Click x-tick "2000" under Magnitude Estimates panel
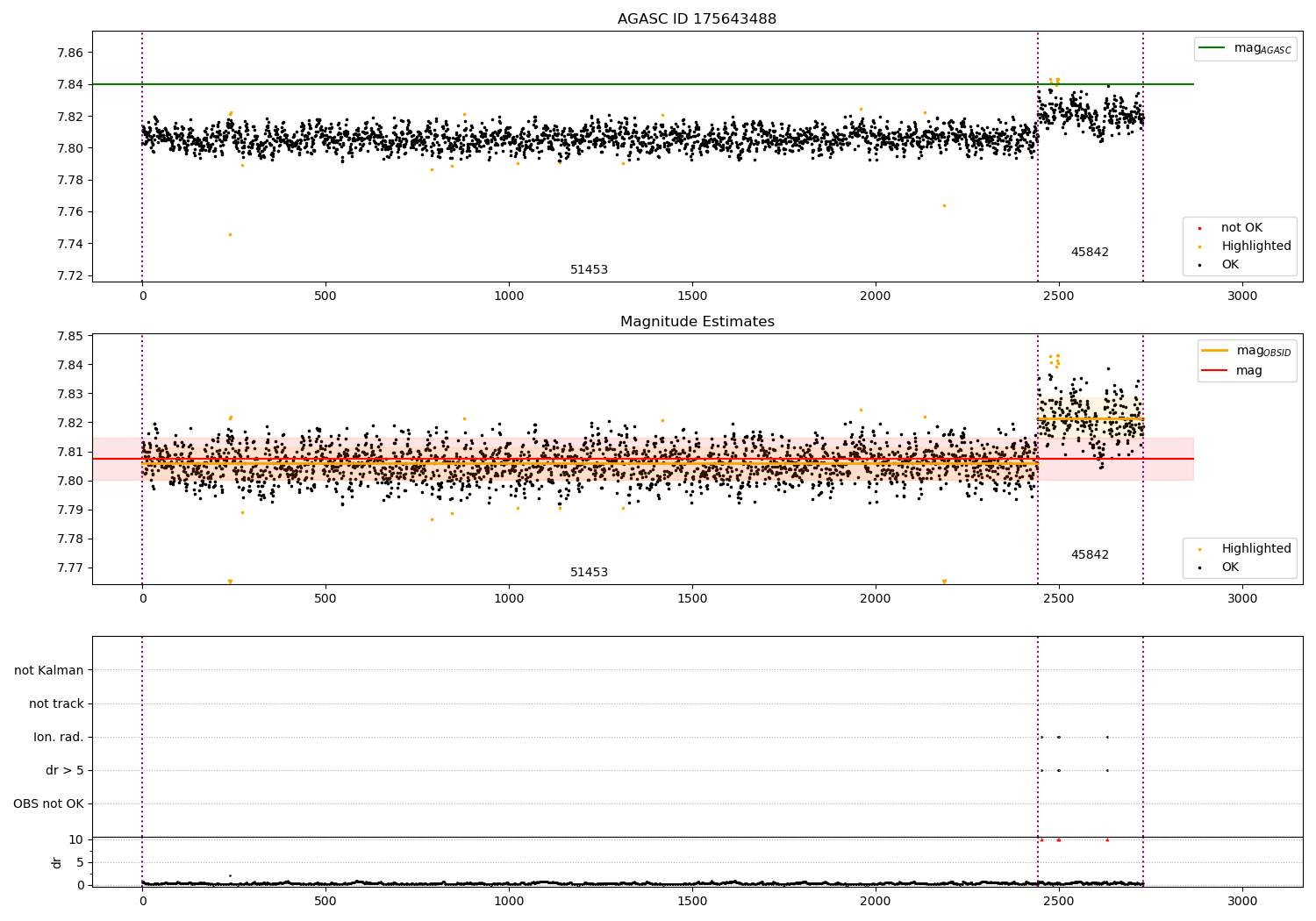 [x=876, y=599]
